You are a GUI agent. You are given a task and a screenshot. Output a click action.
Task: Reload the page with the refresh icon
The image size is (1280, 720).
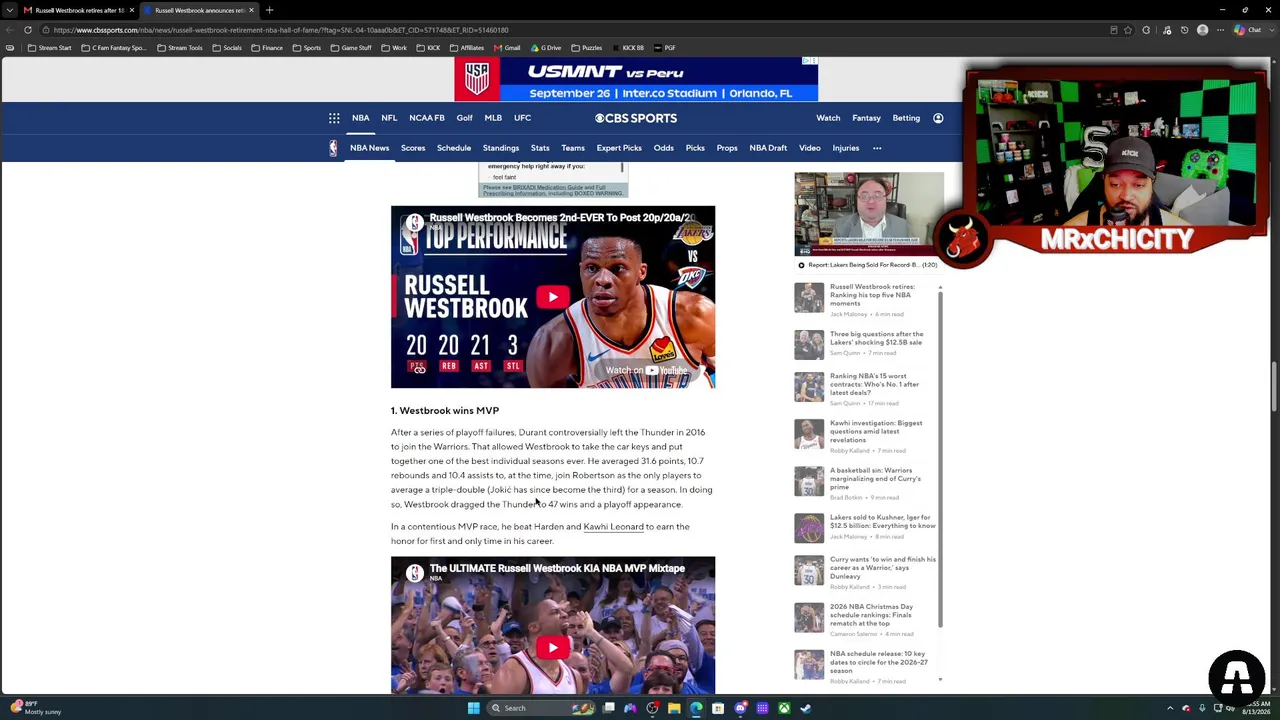(x=28, y=30)
